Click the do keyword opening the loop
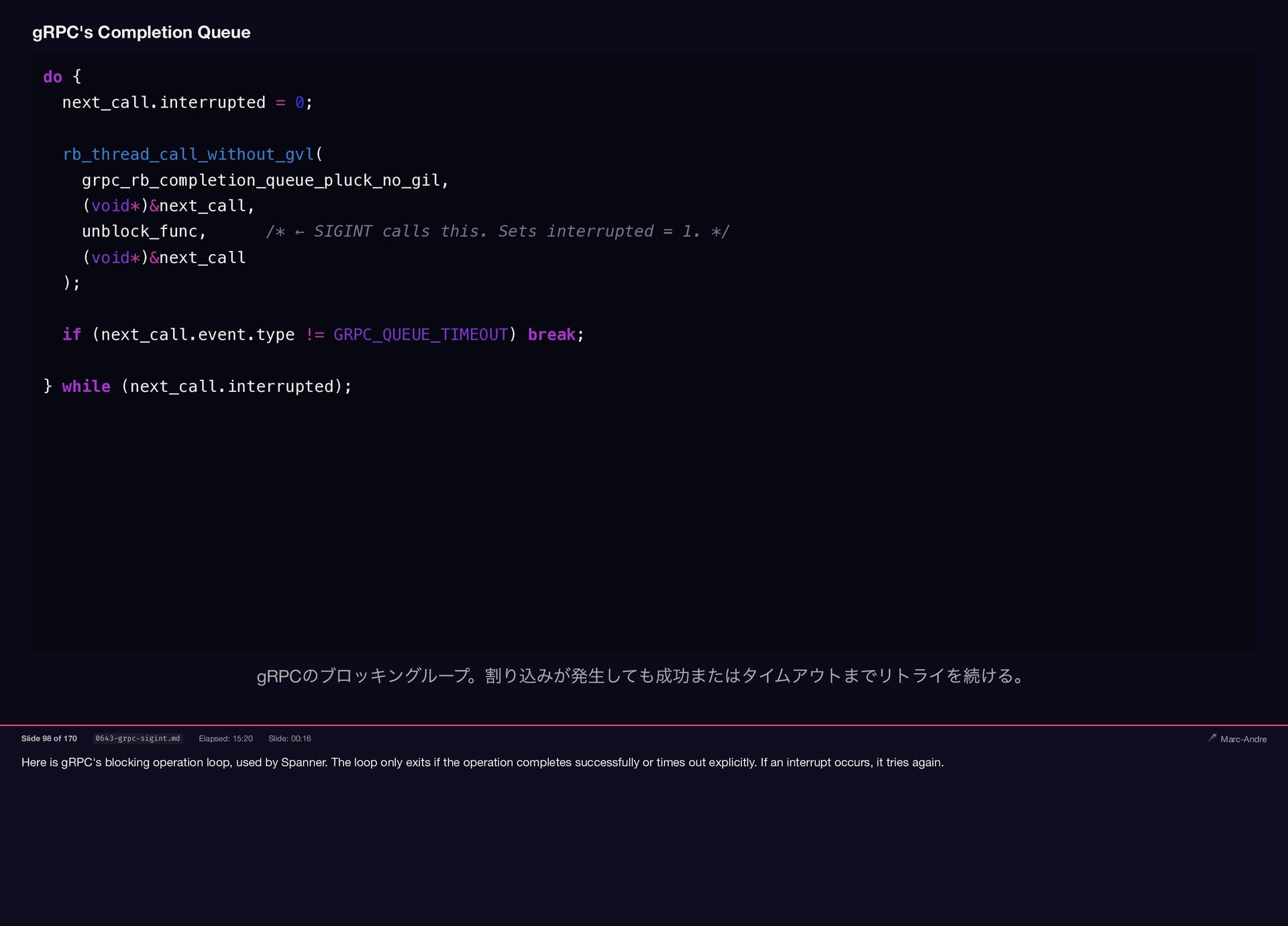 (52, 76)
